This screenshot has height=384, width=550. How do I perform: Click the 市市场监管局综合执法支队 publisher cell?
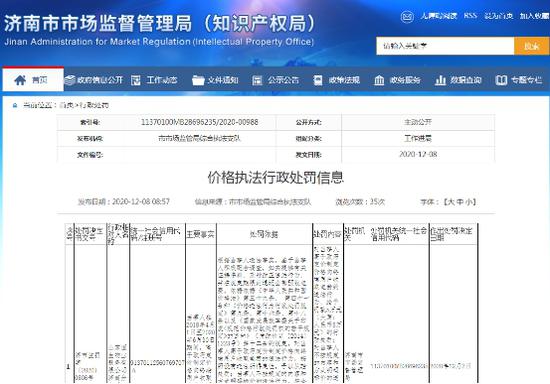200,138
